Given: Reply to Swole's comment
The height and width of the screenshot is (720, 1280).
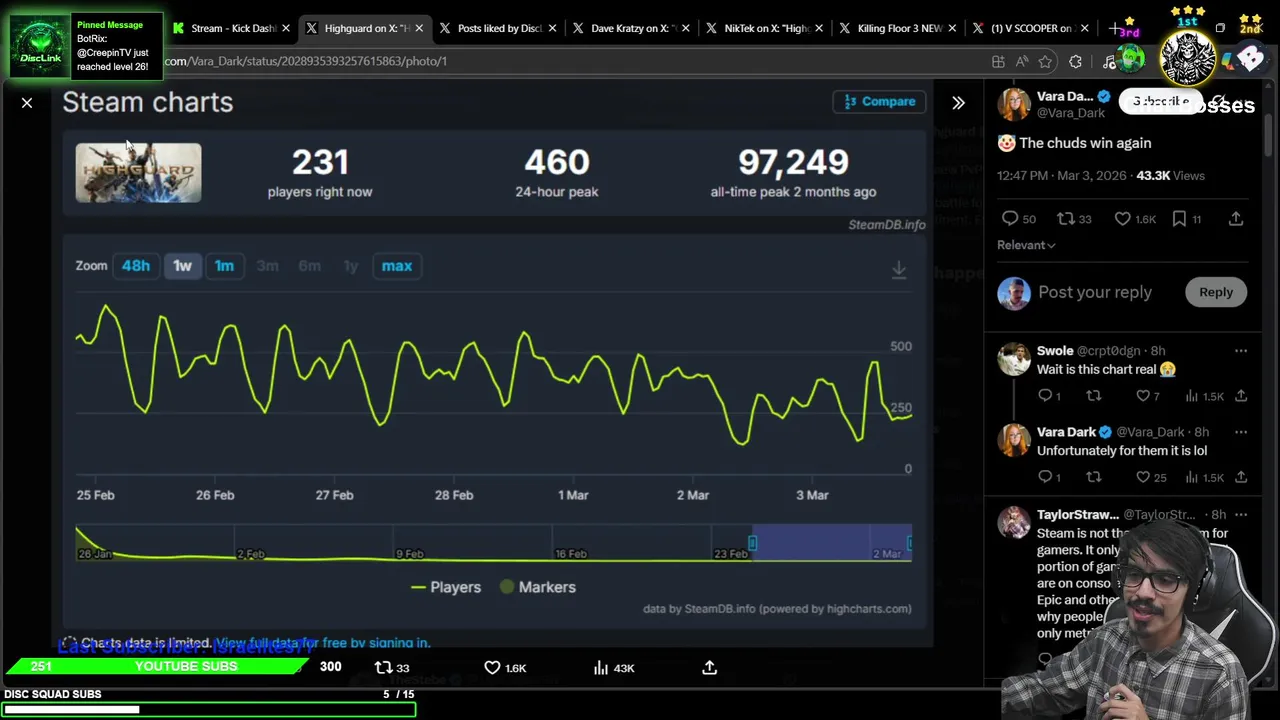Looking at the screenshot, I should point(1048,396).
